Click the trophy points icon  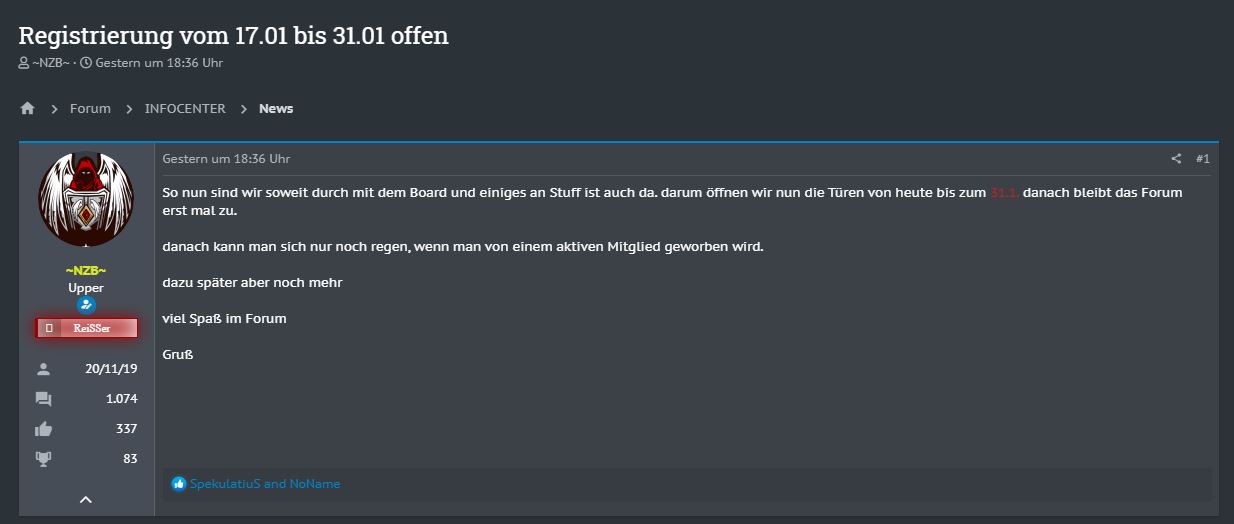(43, 459)
